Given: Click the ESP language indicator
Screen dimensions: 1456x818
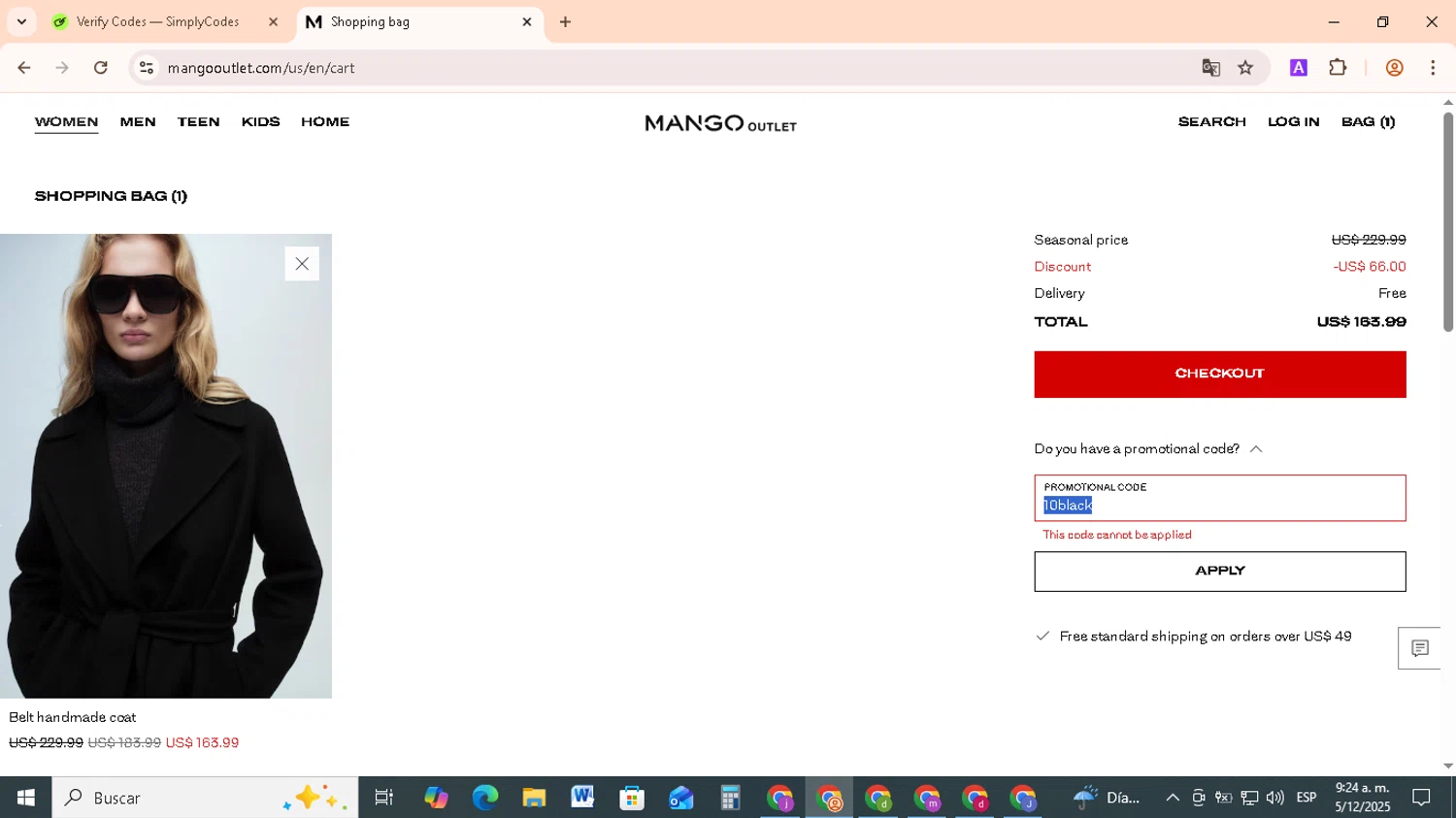Looking at the screenshot, I should coord(1307,798).
